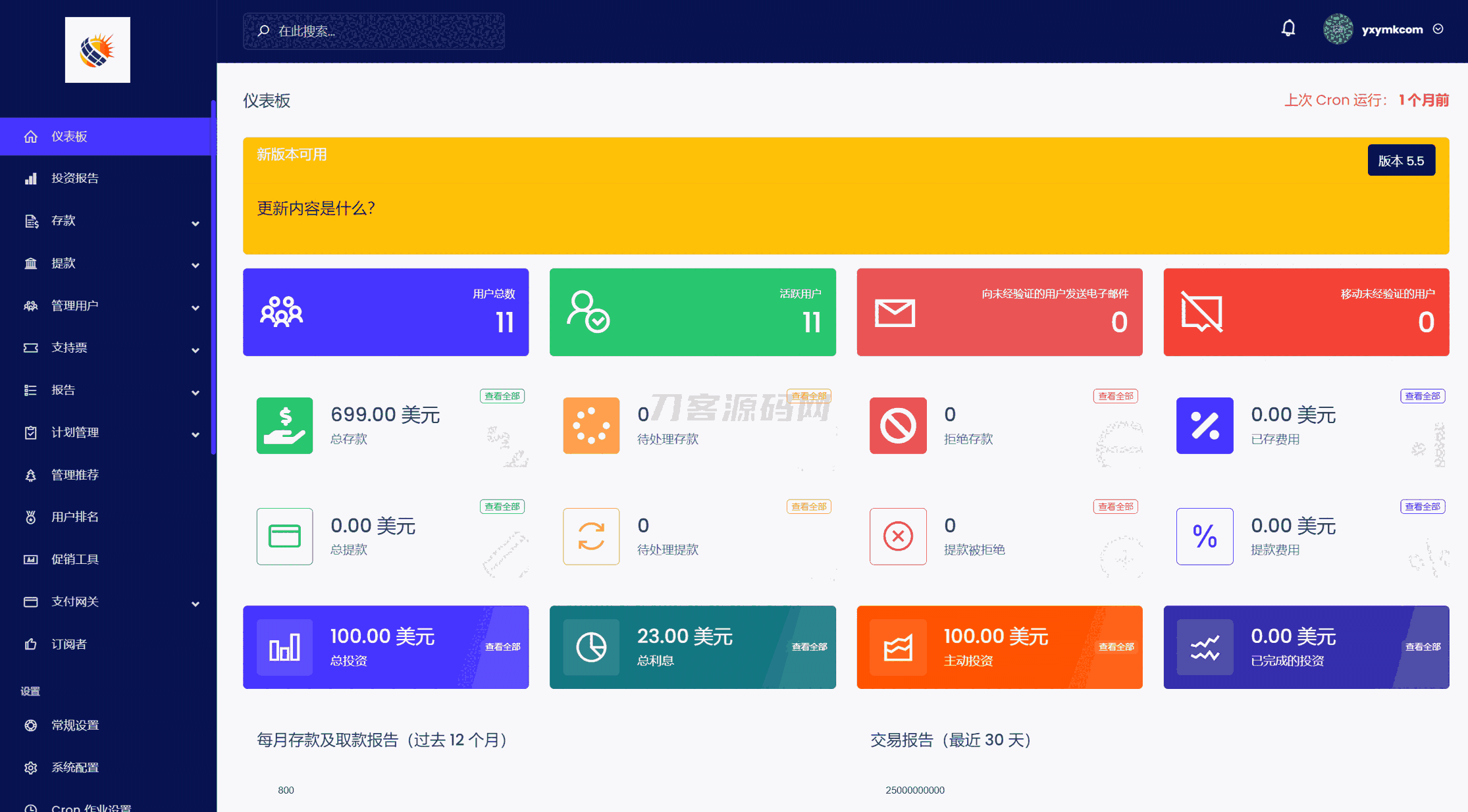This screenshot has height=812, width=1468.
Task: Click the notification bell icon
Action: click(1288, 29)
